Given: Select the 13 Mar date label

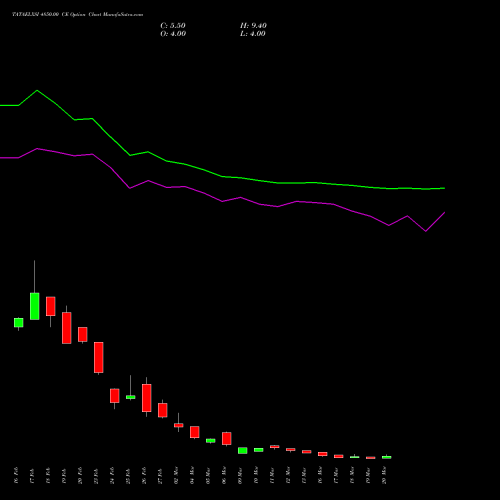Looking at the screenshot, I should point(304,475).
